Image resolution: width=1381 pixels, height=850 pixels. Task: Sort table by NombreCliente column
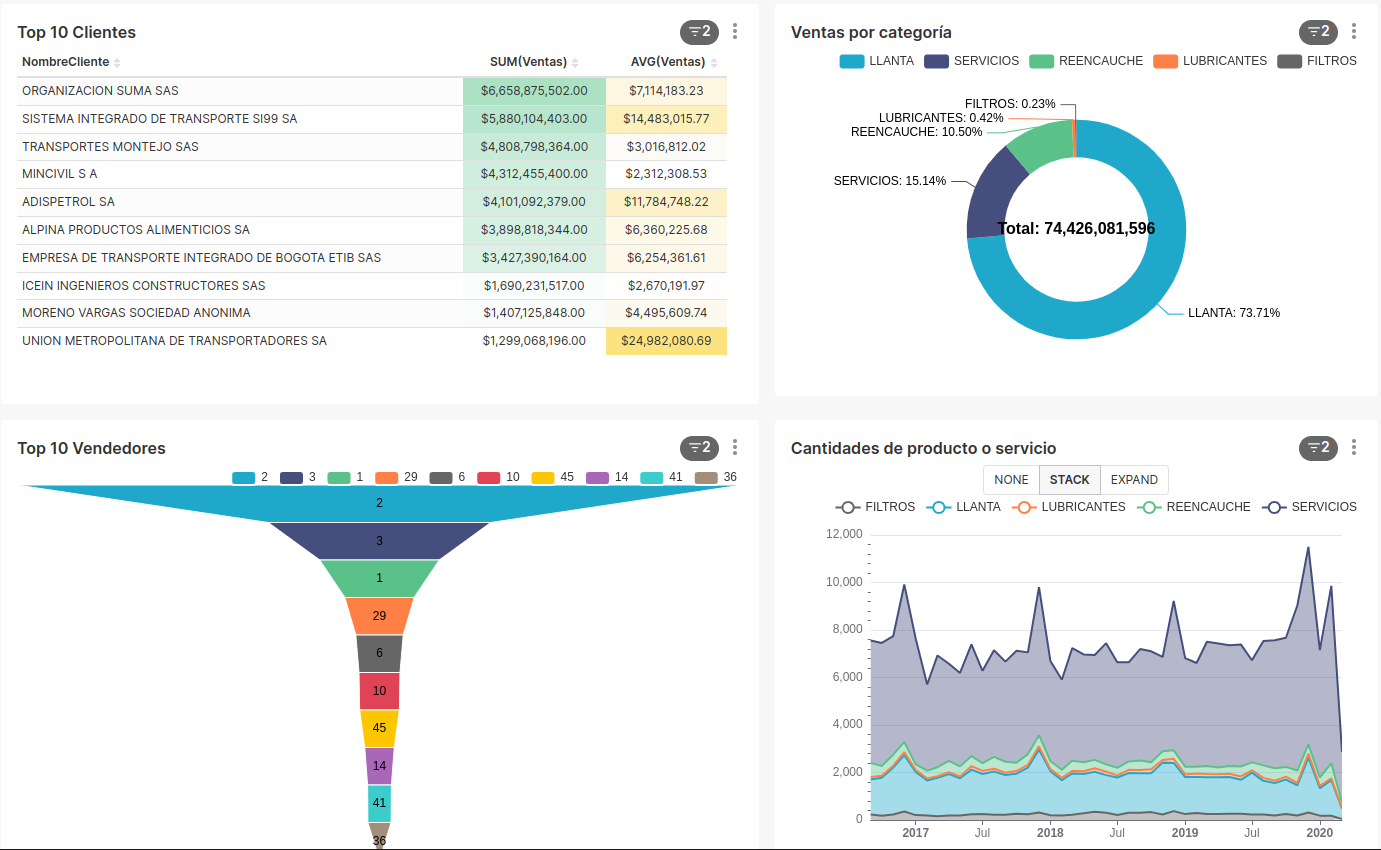pos(70,62)
